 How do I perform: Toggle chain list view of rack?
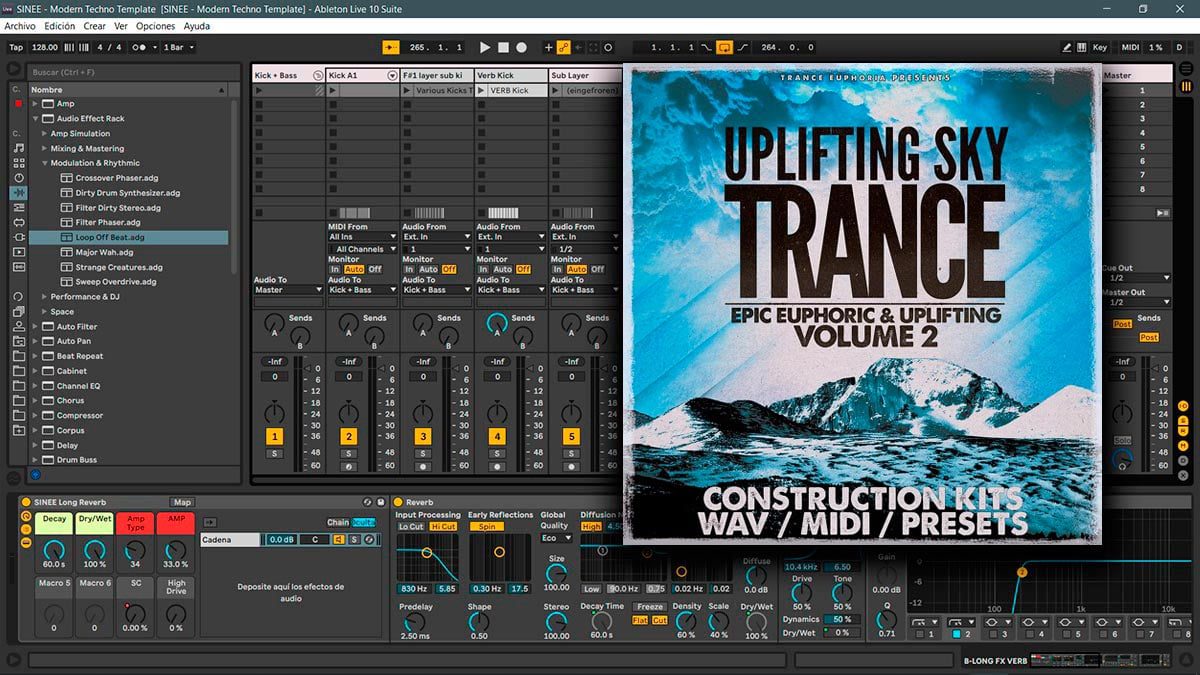(x=26, y=529)
